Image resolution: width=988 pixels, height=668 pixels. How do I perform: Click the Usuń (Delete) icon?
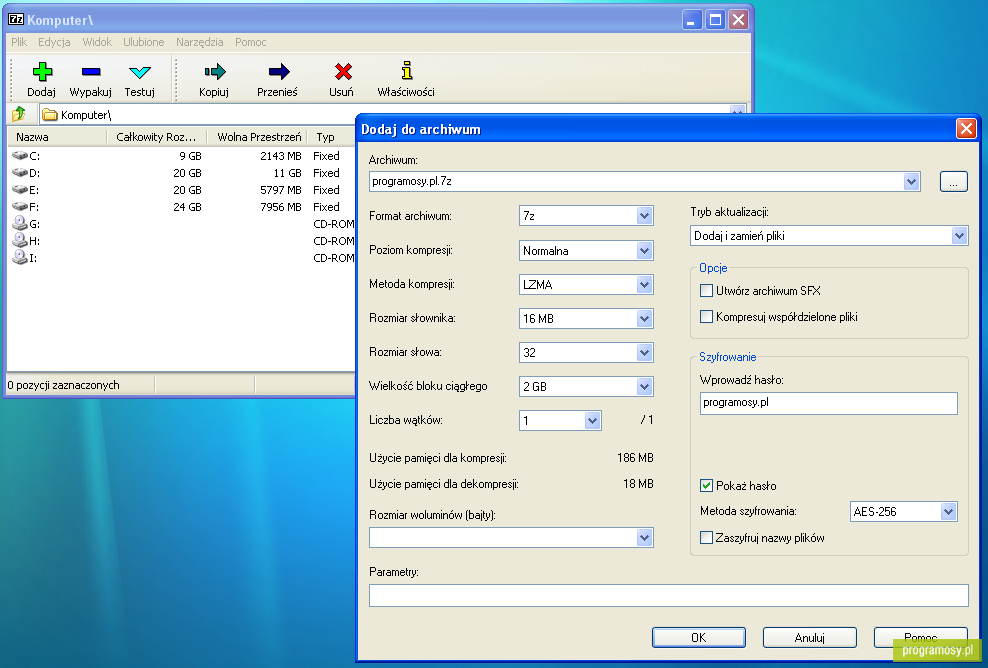341,78
